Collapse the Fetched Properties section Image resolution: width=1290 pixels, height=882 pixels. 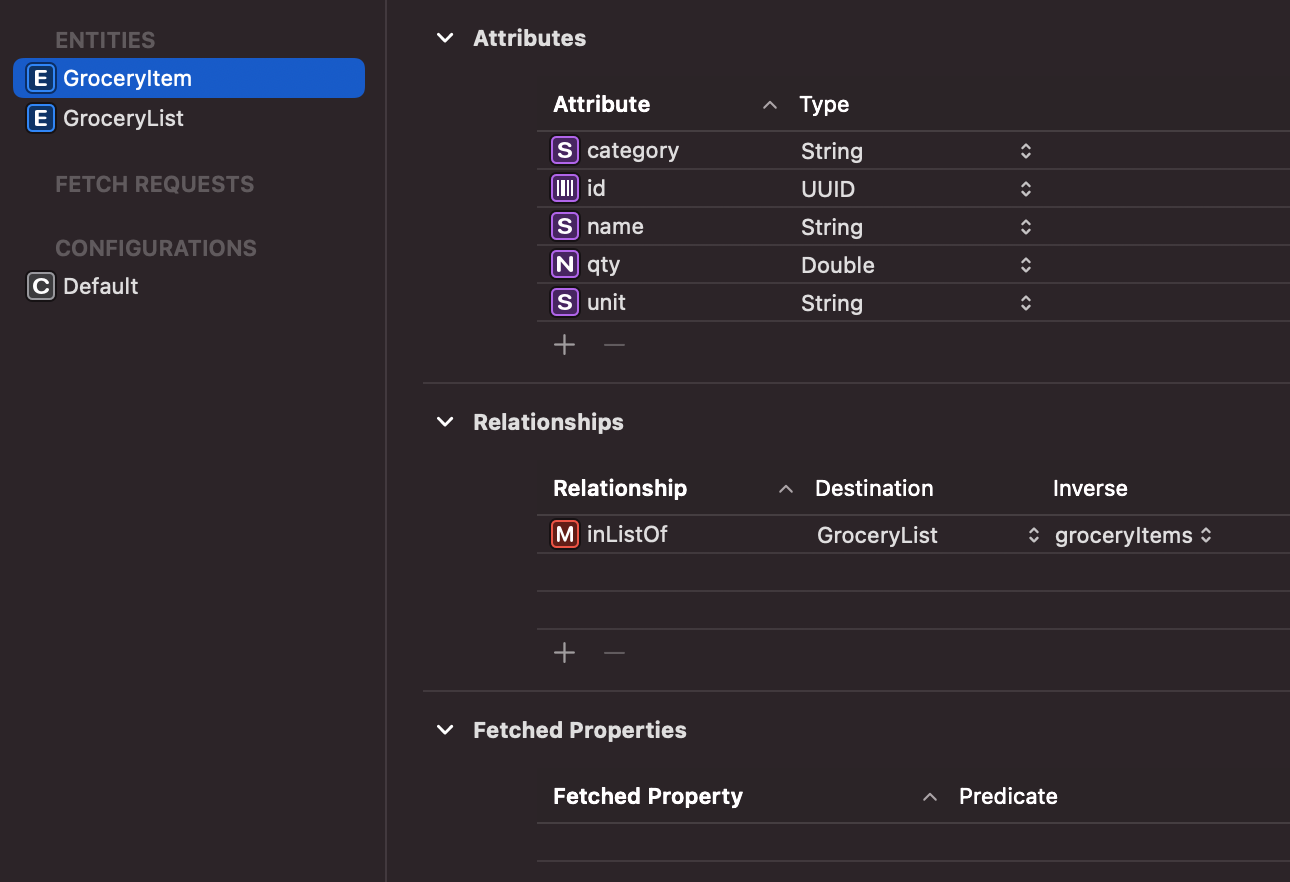445,730
